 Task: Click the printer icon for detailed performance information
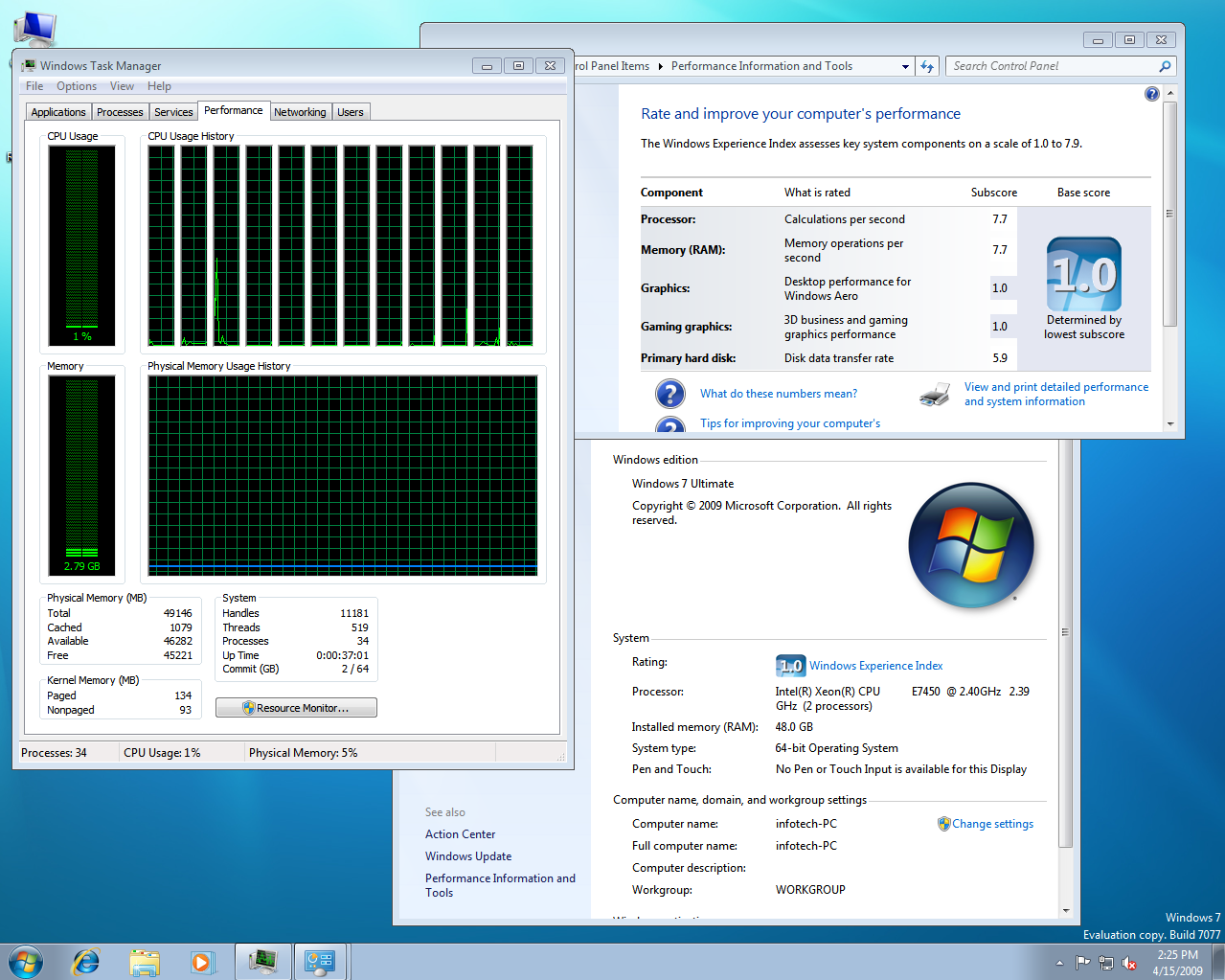coord(934,394)
